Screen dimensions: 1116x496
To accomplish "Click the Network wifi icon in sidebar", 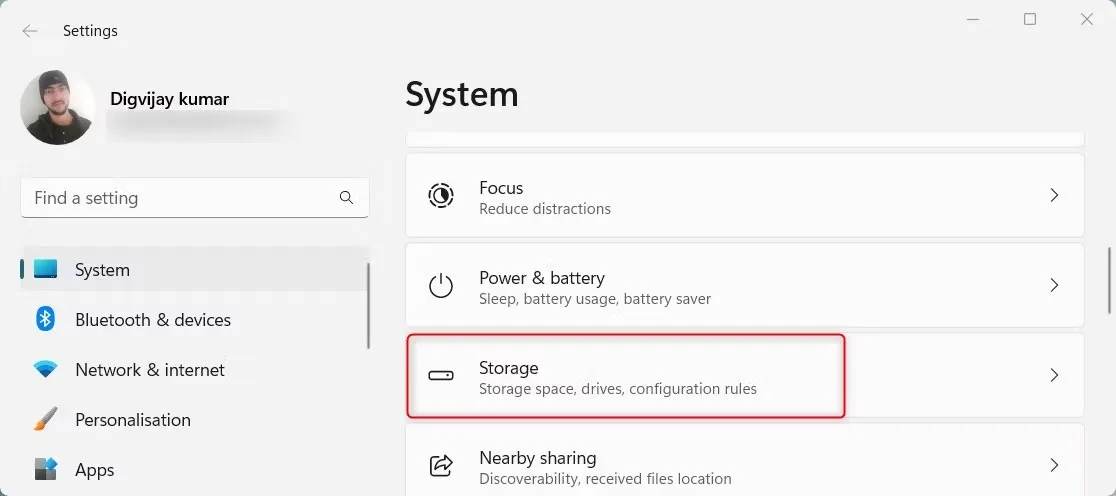I will [45, 369].
